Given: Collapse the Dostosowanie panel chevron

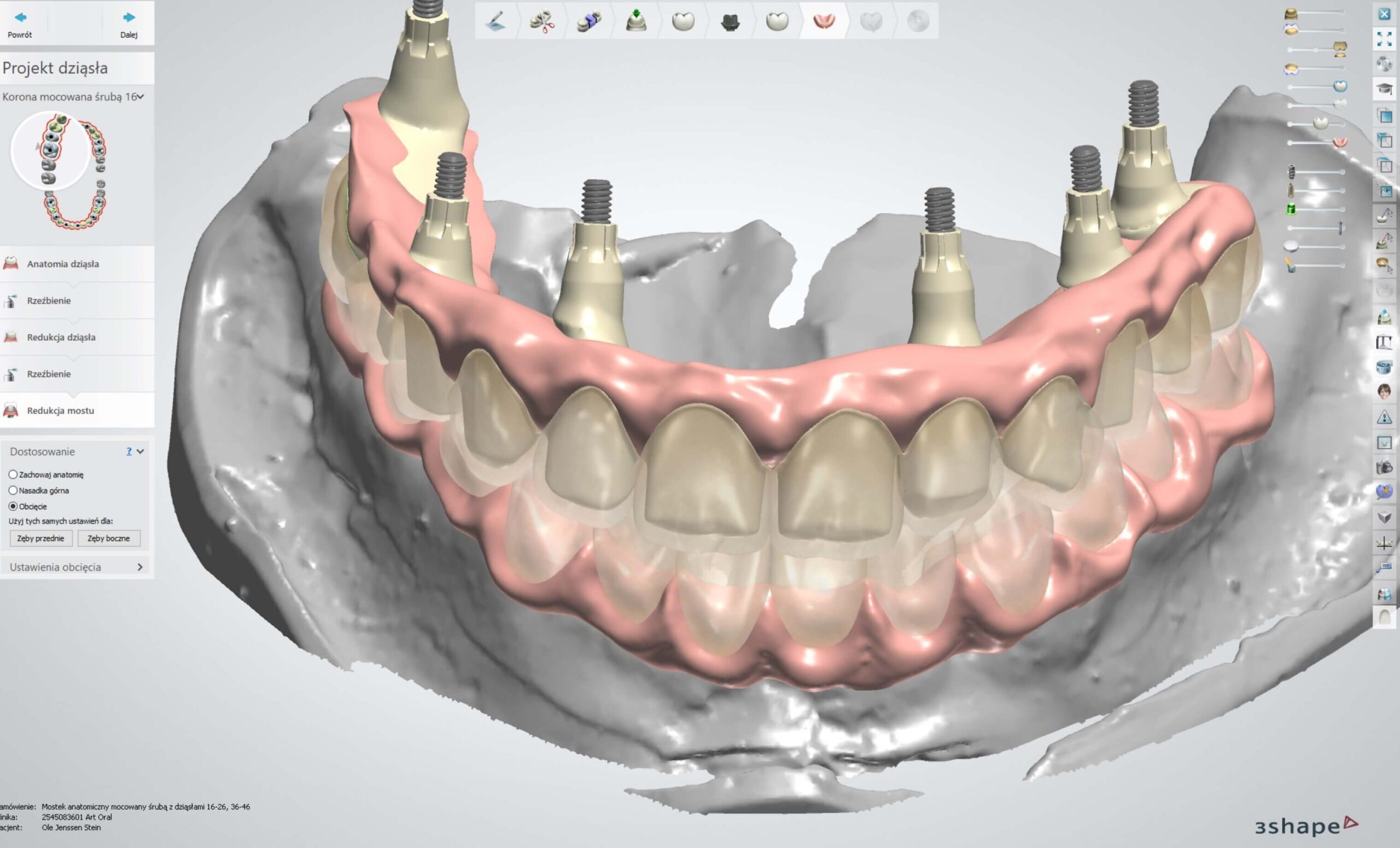Looking at the screenshot, I should click(x=141, y=451).
